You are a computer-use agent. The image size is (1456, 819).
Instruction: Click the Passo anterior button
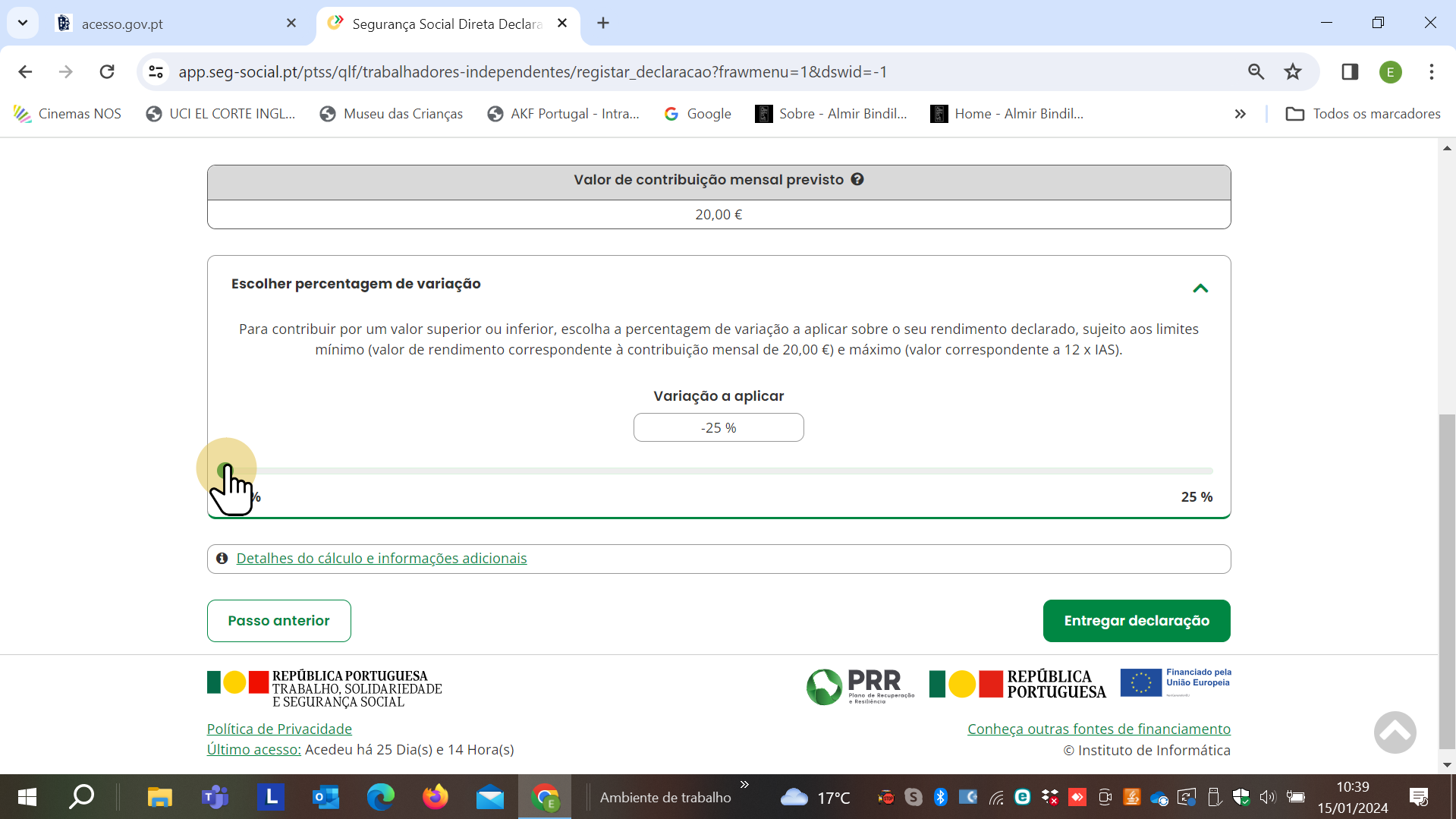pos(278,621)
